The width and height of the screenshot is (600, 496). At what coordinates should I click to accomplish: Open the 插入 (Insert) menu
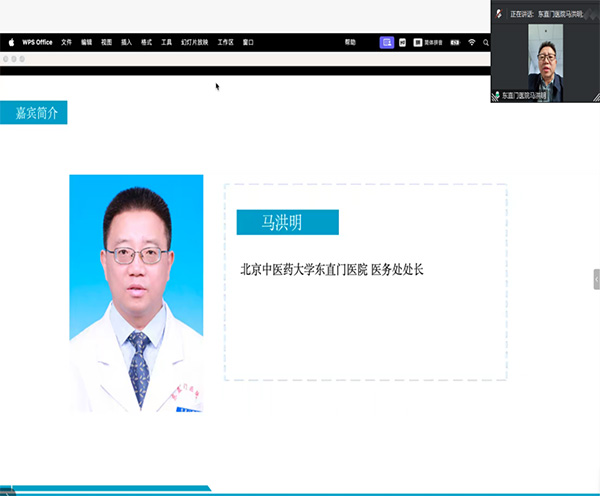(126, 43)
